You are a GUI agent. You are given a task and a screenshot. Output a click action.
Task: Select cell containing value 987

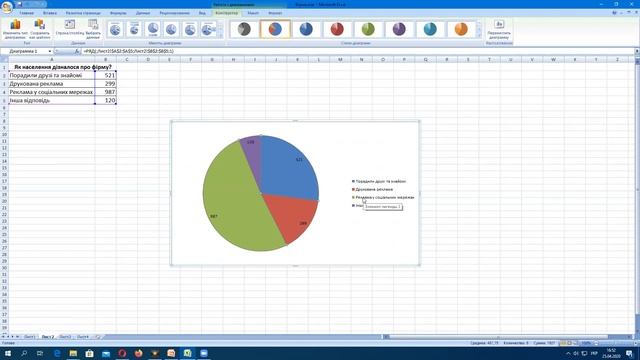[106, 92]
